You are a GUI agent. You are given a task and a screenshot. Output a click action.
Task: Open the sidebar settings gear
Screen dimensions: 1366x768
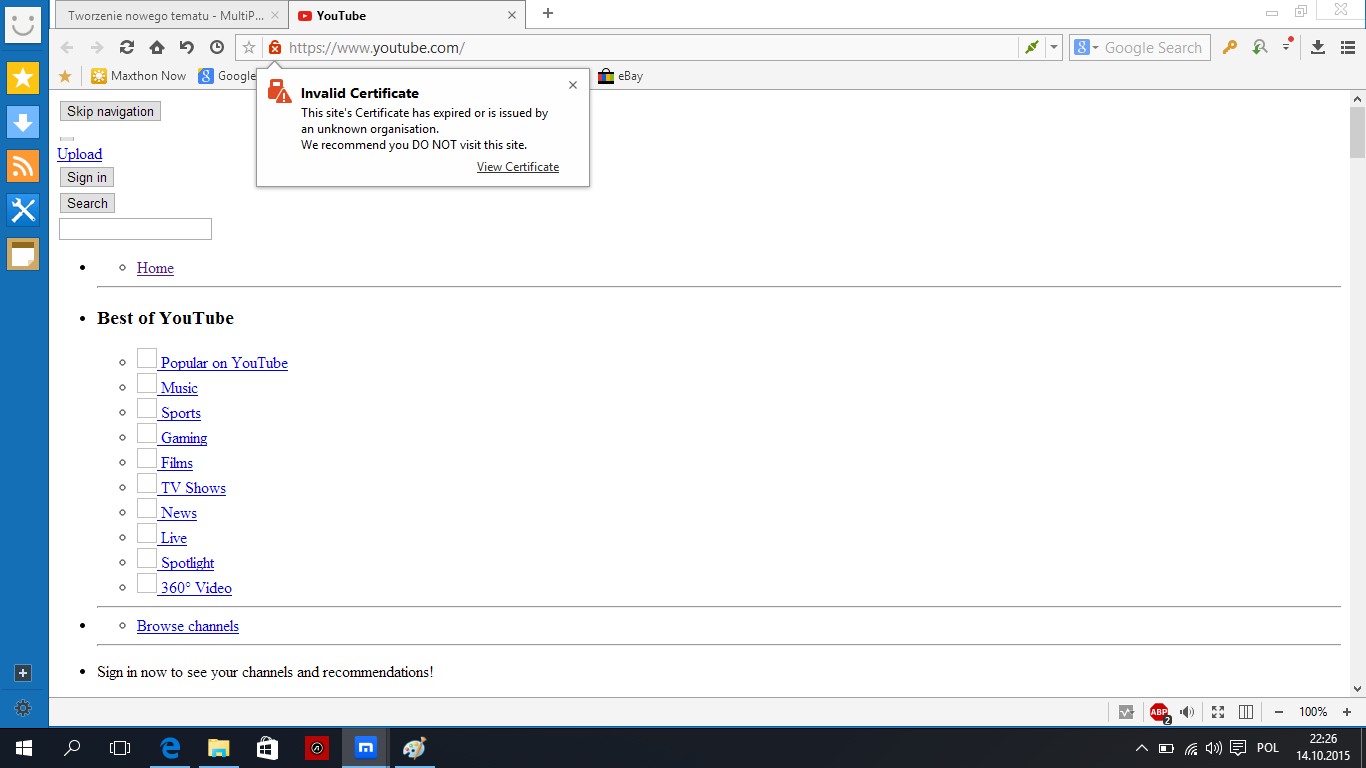point(23,708)
